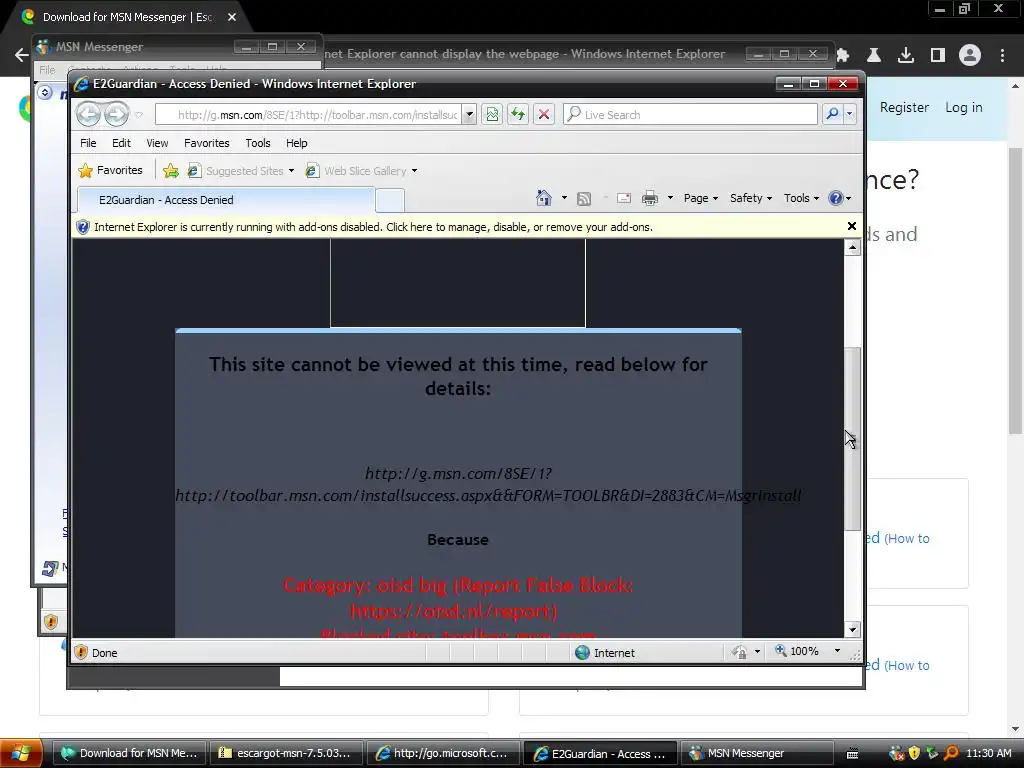This screenshot has height=768, width=1024.
Task: Click the Windows Start button
Action: pos(21,753)
